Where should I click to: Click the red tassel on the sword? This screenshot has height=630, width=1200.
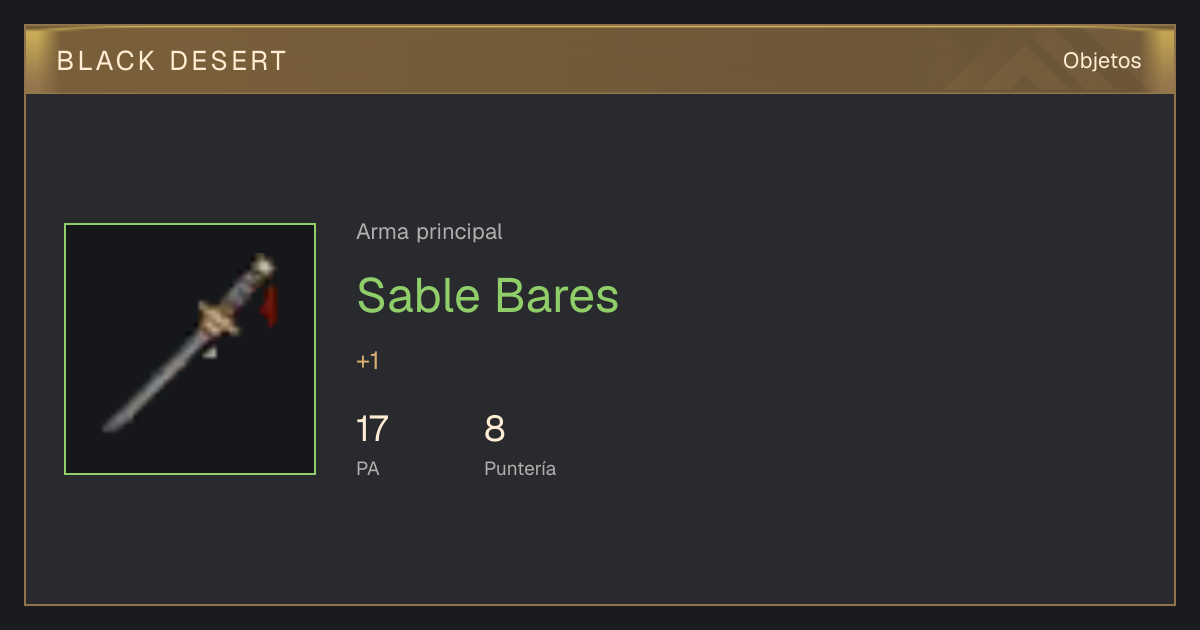click(x=270, y=307)
